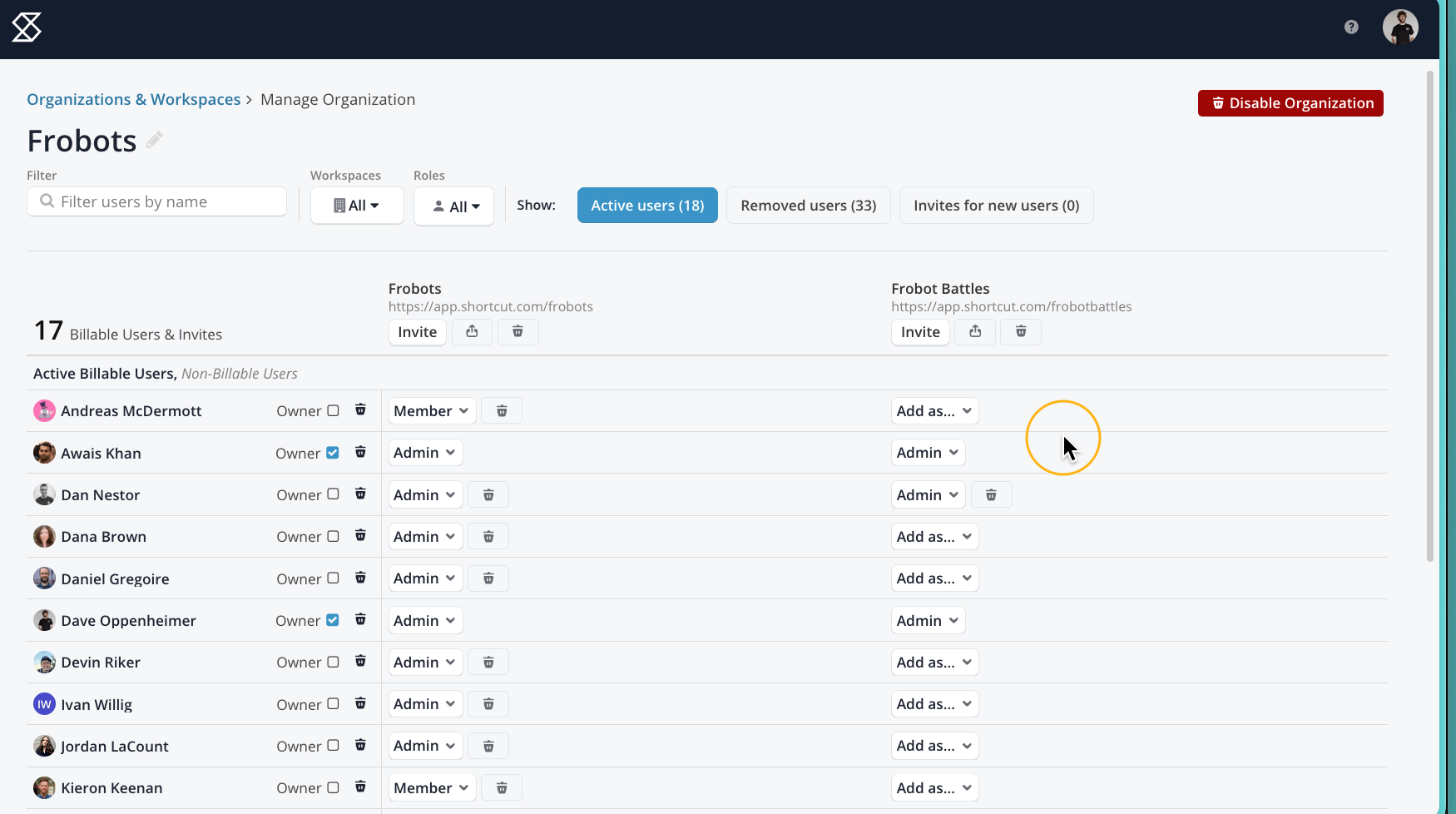Uncheck Owner checkbox for Dave Oppenheimer
This screenshot has width=1456, height=814.
click(333, 620)
